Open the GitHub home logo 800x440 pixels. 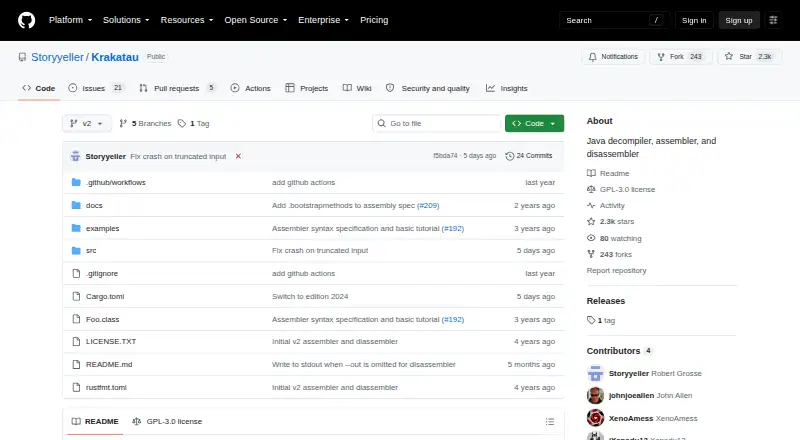27,20
